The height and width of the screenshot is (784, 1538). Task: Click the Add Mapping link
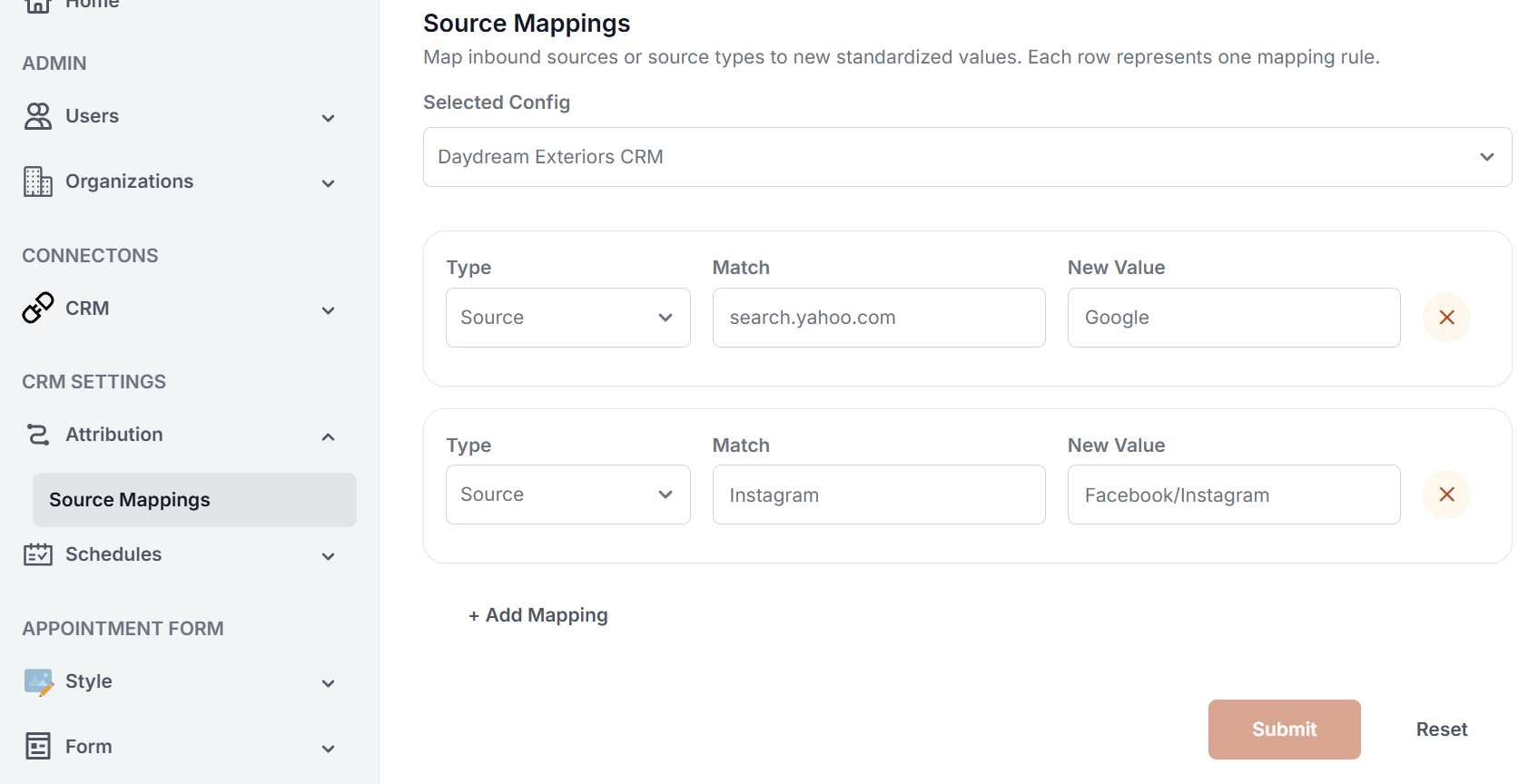pyautogui.click(x=538, y=615)
